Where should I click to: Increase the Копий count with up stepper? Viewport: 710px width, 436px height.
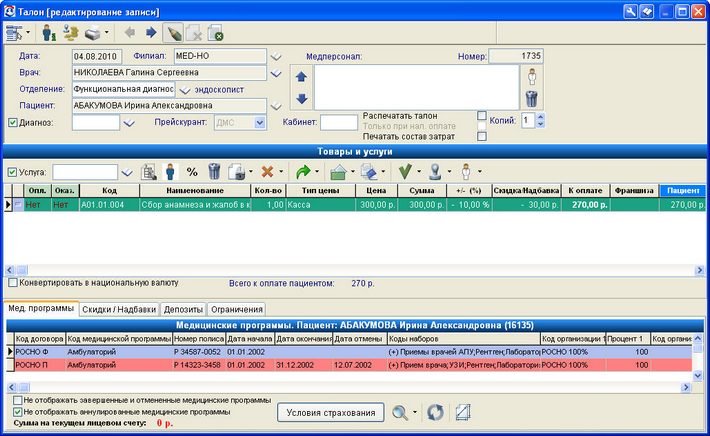tap(540, 117)
